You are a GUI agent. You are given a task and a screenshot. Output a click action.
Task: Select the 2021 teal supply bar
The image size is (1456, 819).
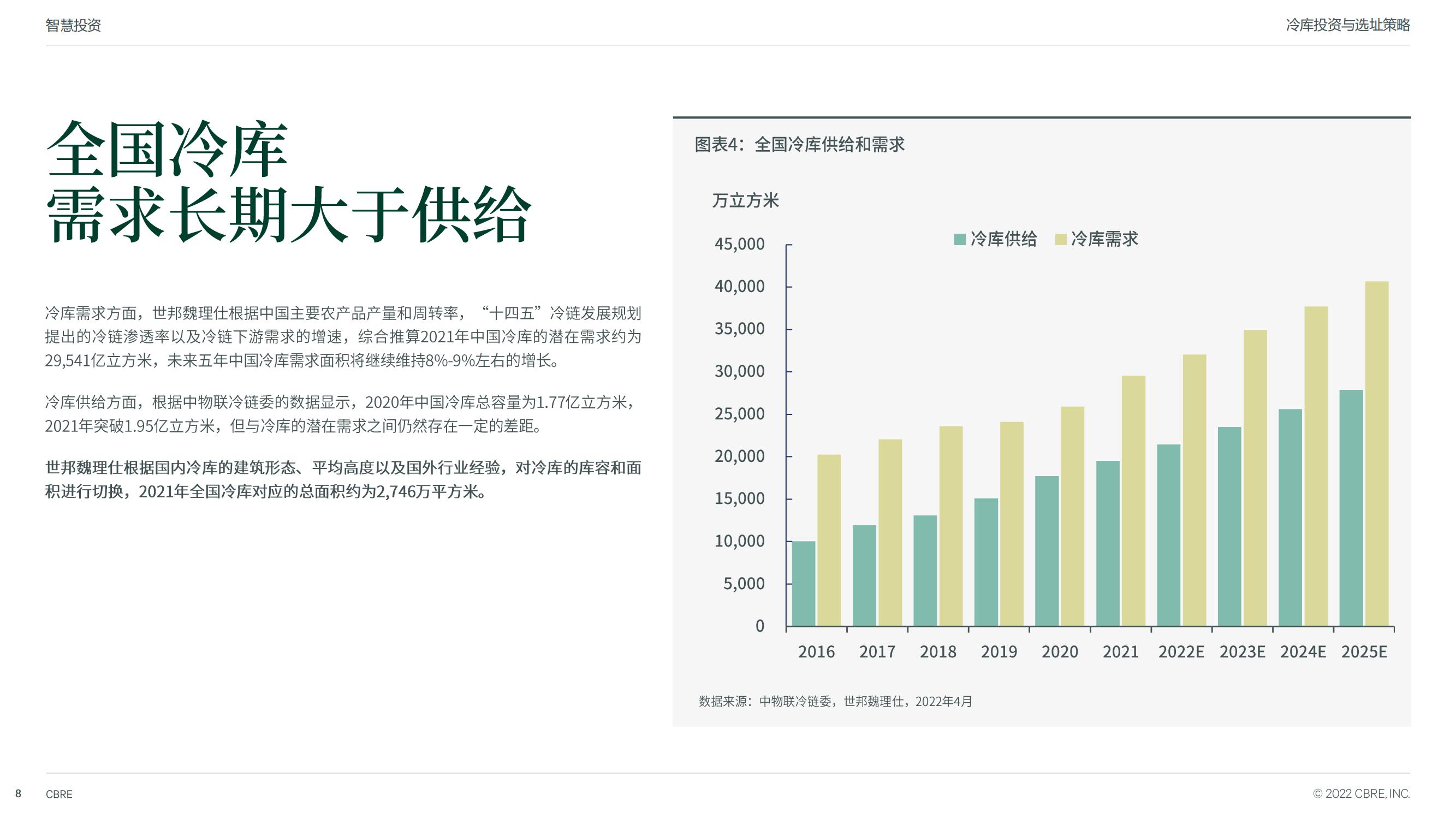pos(1108,543)
